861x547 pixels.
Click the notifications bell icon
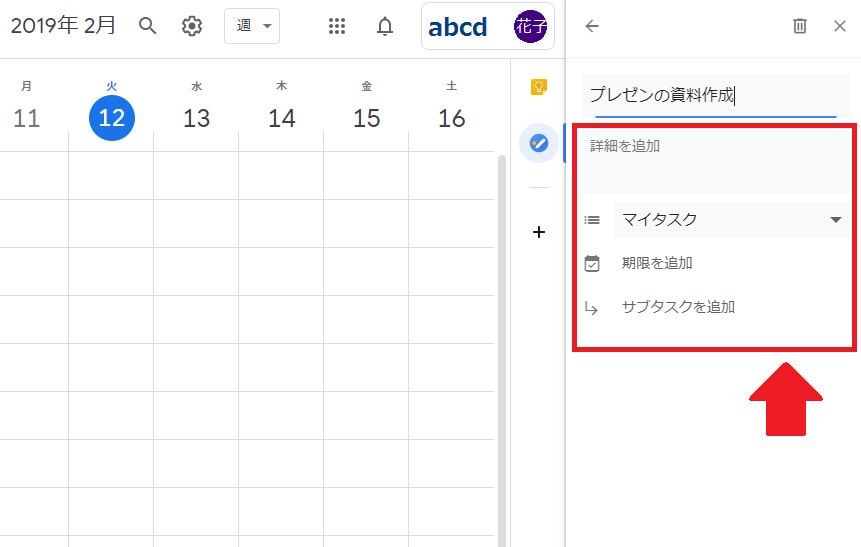385,26
